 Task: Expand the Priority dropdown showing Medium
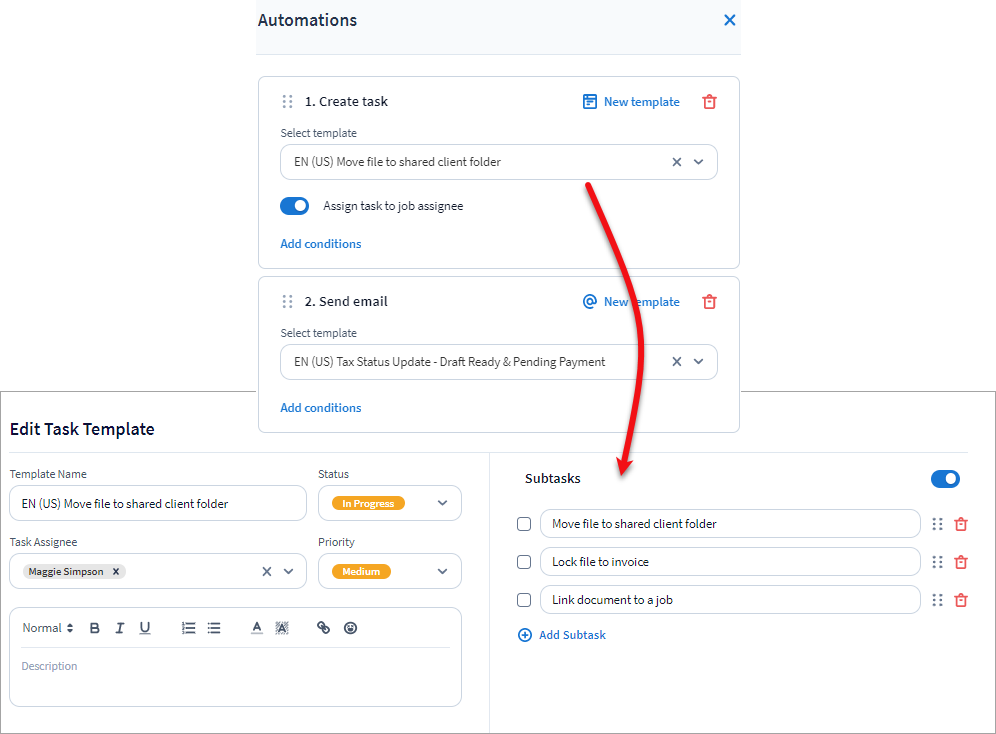click(442, 572)
